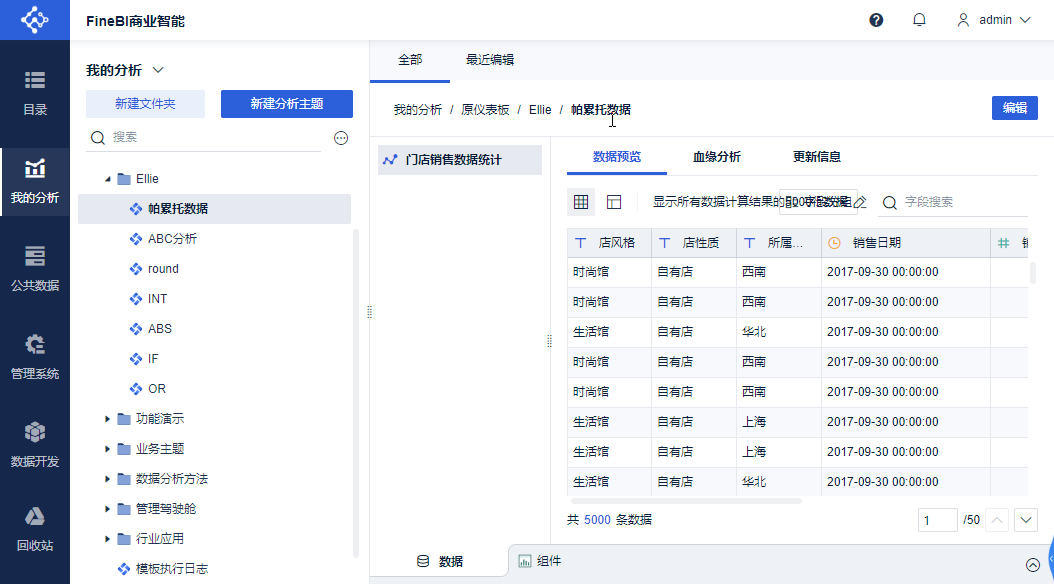The height and width of the screenshot is (584, 1054).
Task: Click the tree vertical scrollbar
Action: click(x=356, y=393)
